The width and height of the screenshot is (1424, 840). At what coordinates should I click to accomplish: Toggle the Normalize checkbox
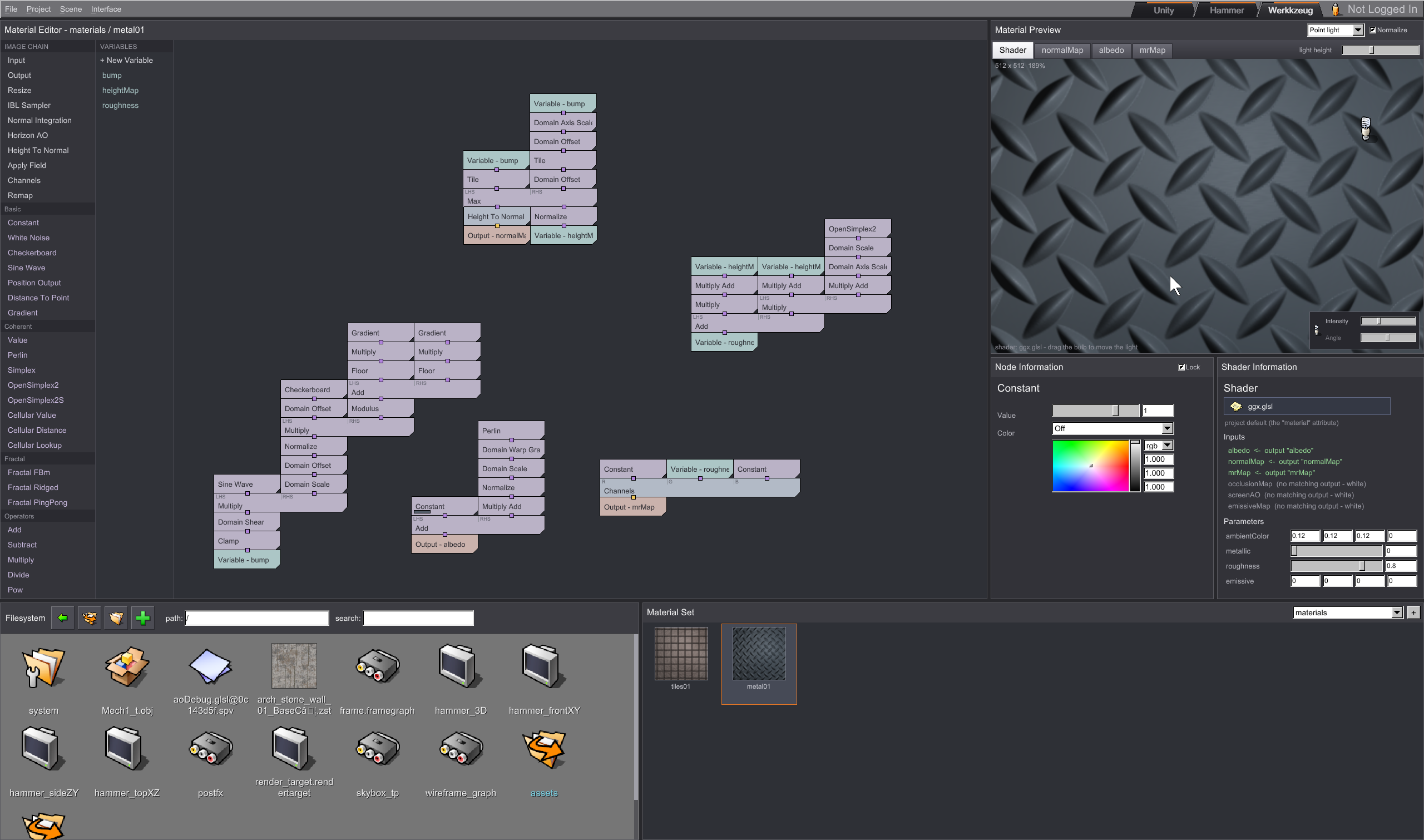pos(1372,30)
